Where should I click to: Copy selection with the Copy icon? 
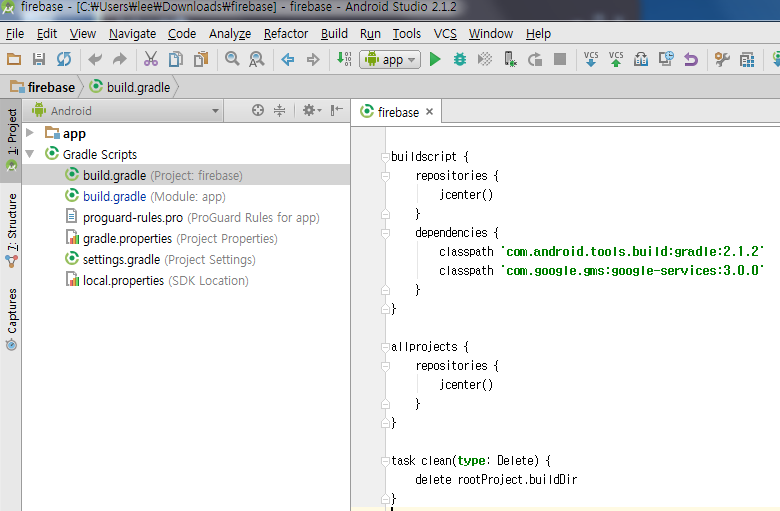click(176, 59)
